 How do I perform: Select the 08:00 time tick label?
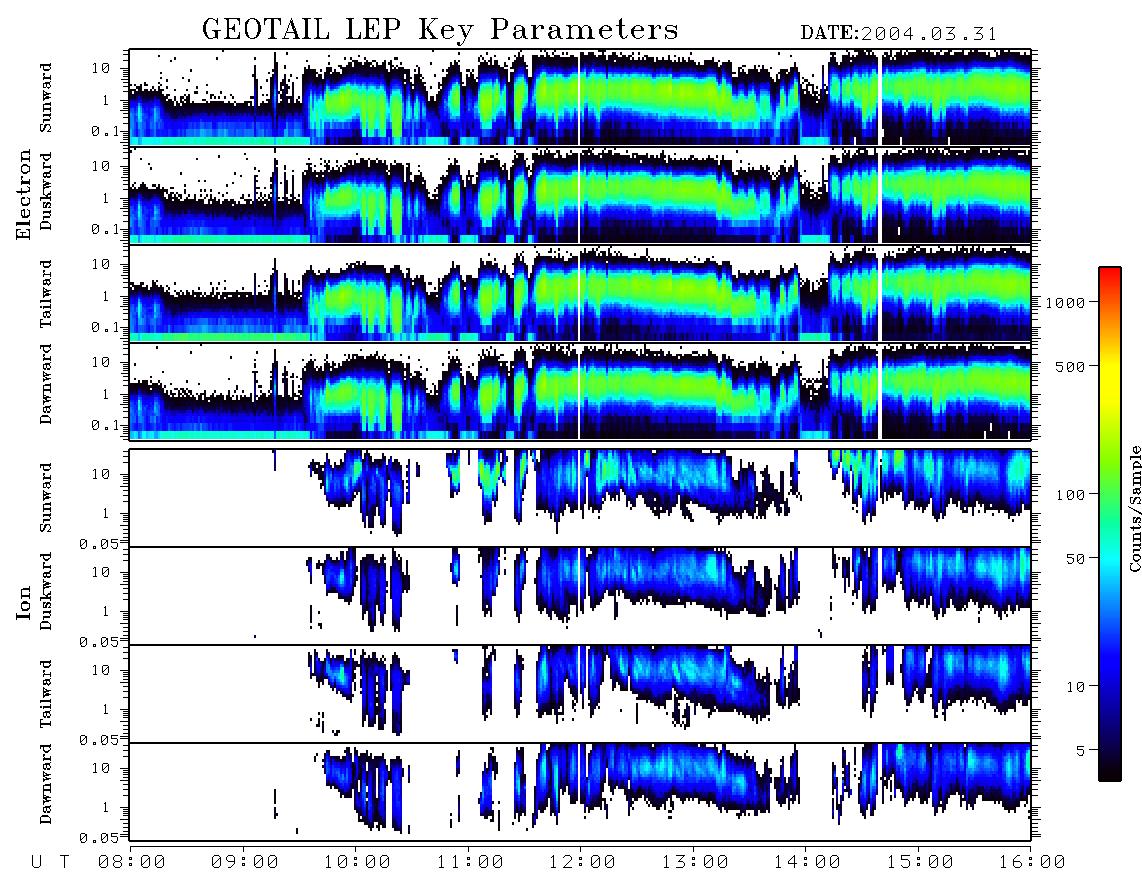tap(132, 863)
